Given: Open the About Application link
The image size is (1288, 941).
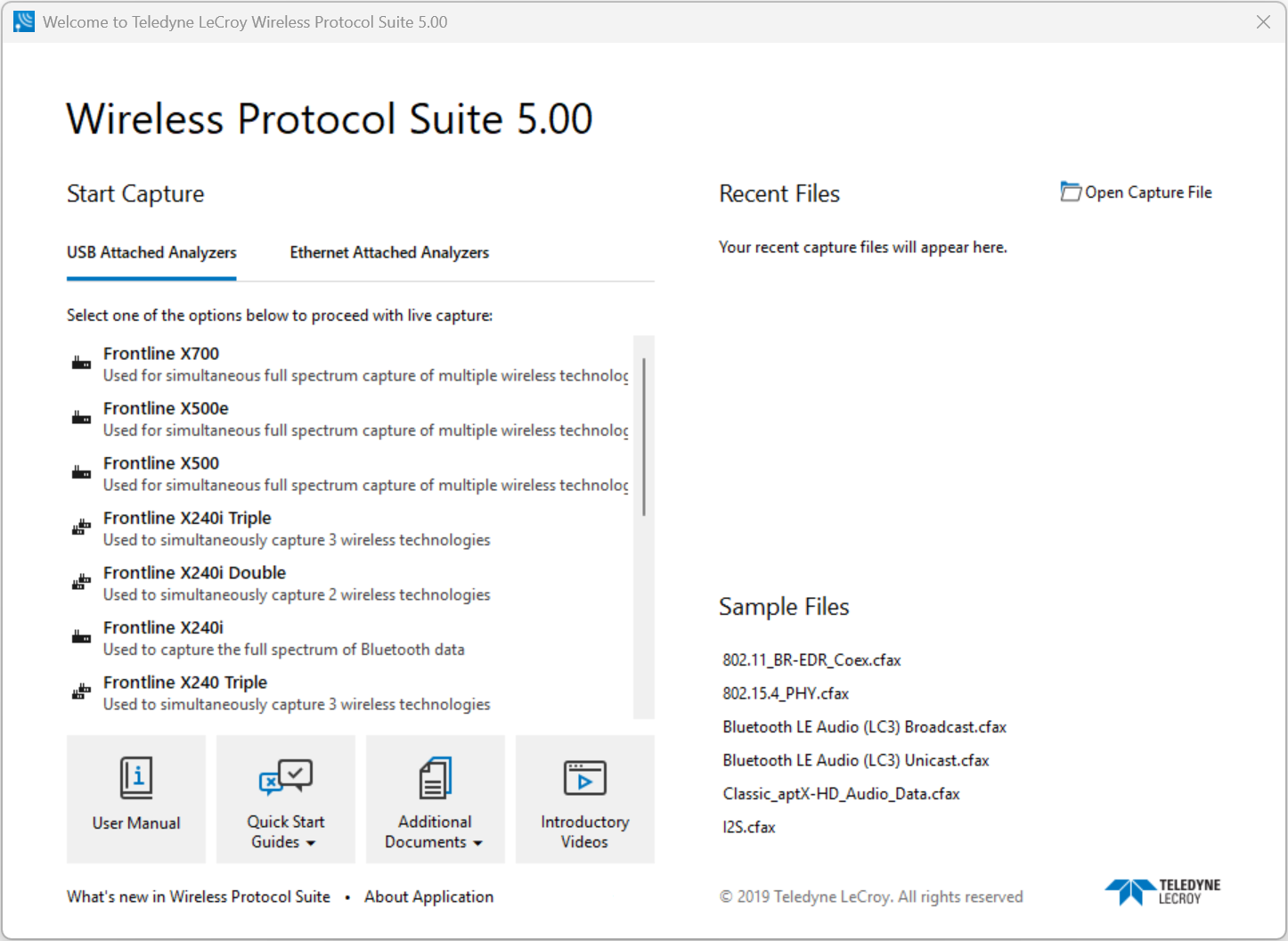Looking at the screenshot, I should 428,896.
